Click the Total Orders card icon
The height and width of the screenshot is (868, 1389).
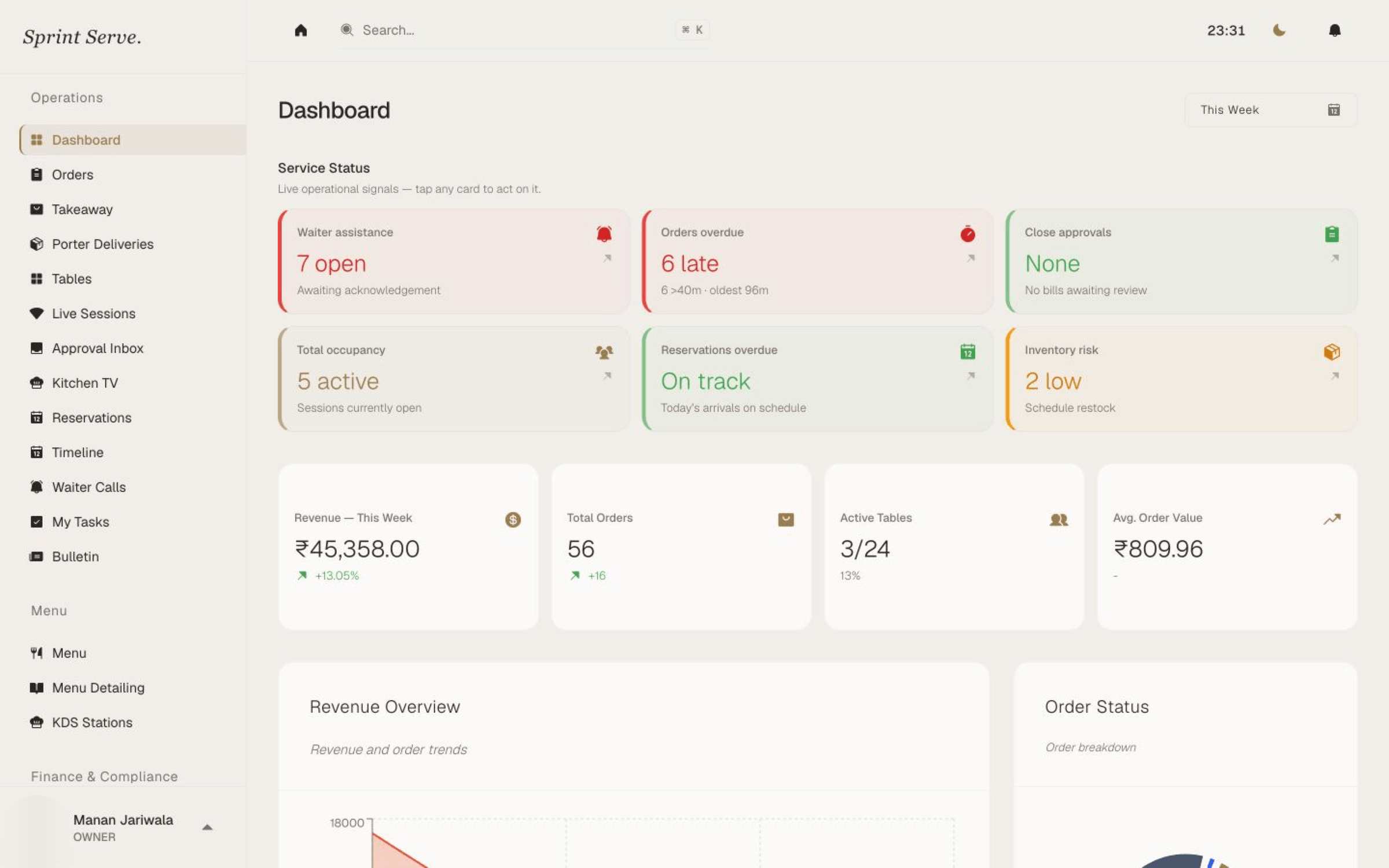coord(786,520)
